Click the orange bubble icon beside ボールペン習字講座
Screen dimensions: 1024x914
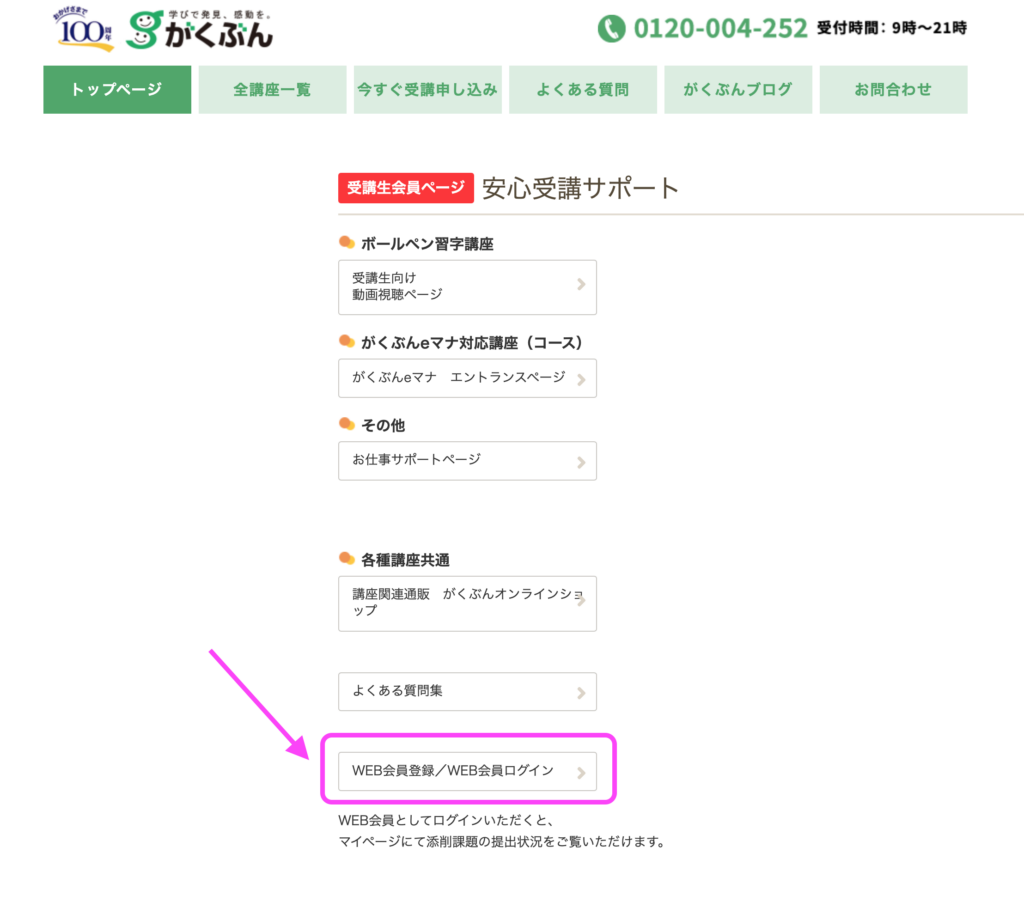(x=347, y=242)
